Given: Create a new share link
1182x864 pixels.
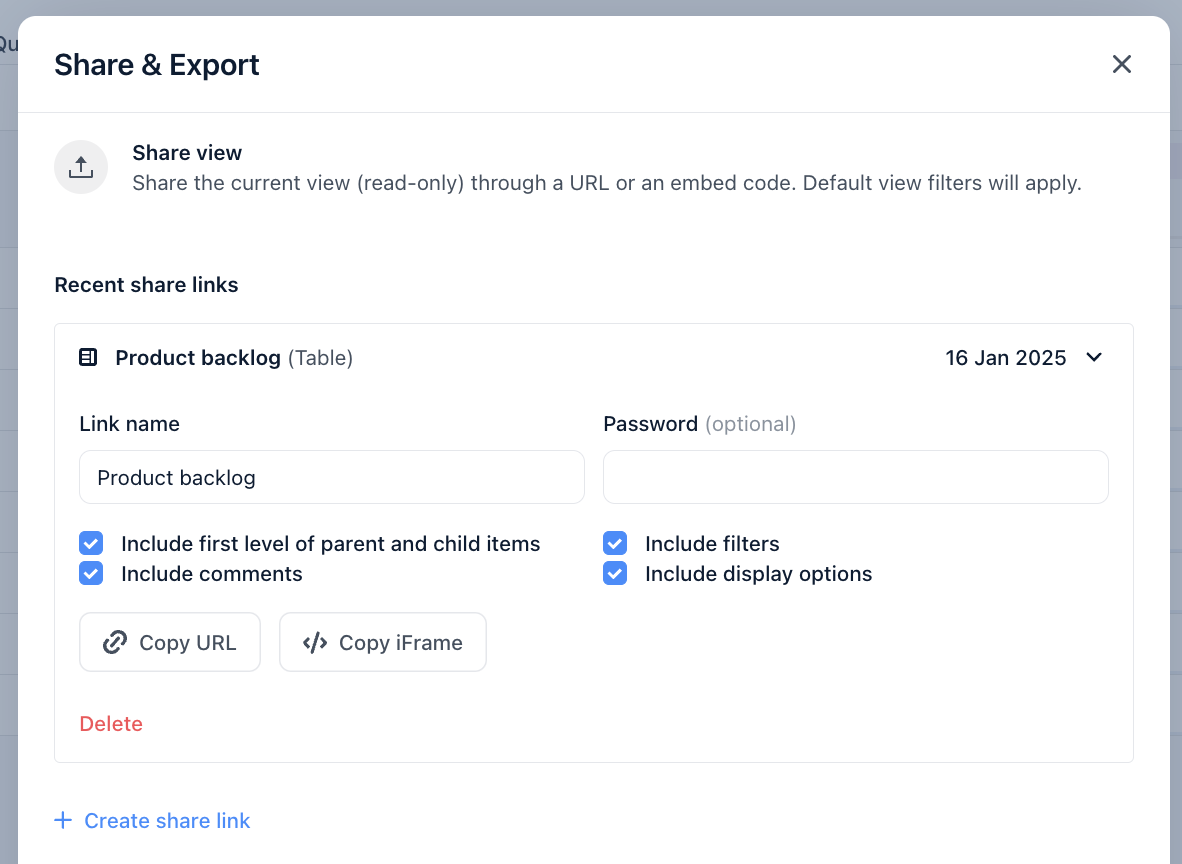Looking at the screenshot, I should (152, 820).
